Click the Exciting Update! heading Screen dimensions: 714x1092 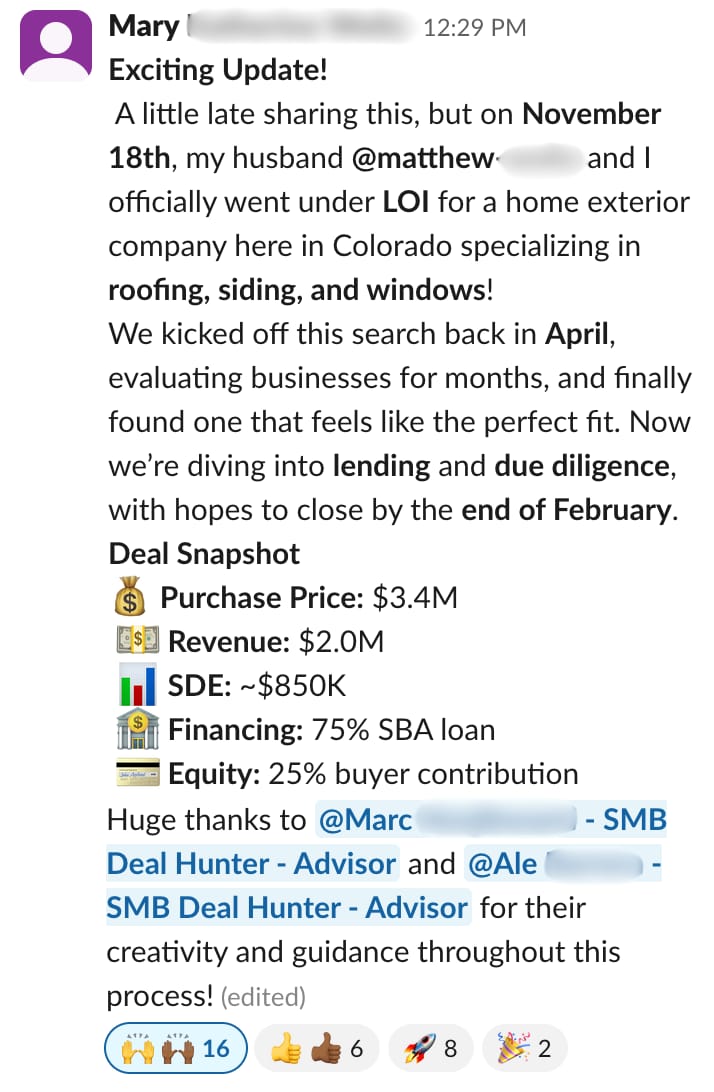coord(218,71)
